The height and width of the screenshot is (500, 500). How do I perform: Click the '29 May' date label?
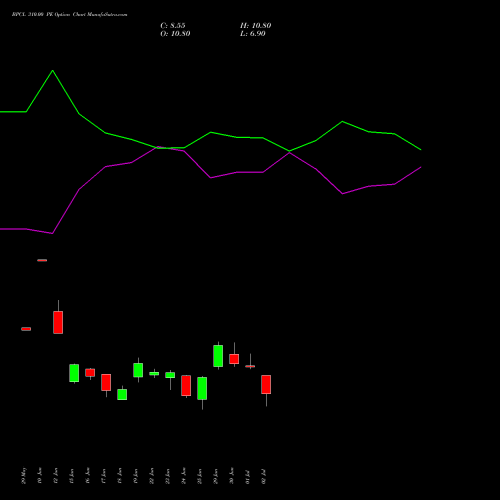click(23, 476)
